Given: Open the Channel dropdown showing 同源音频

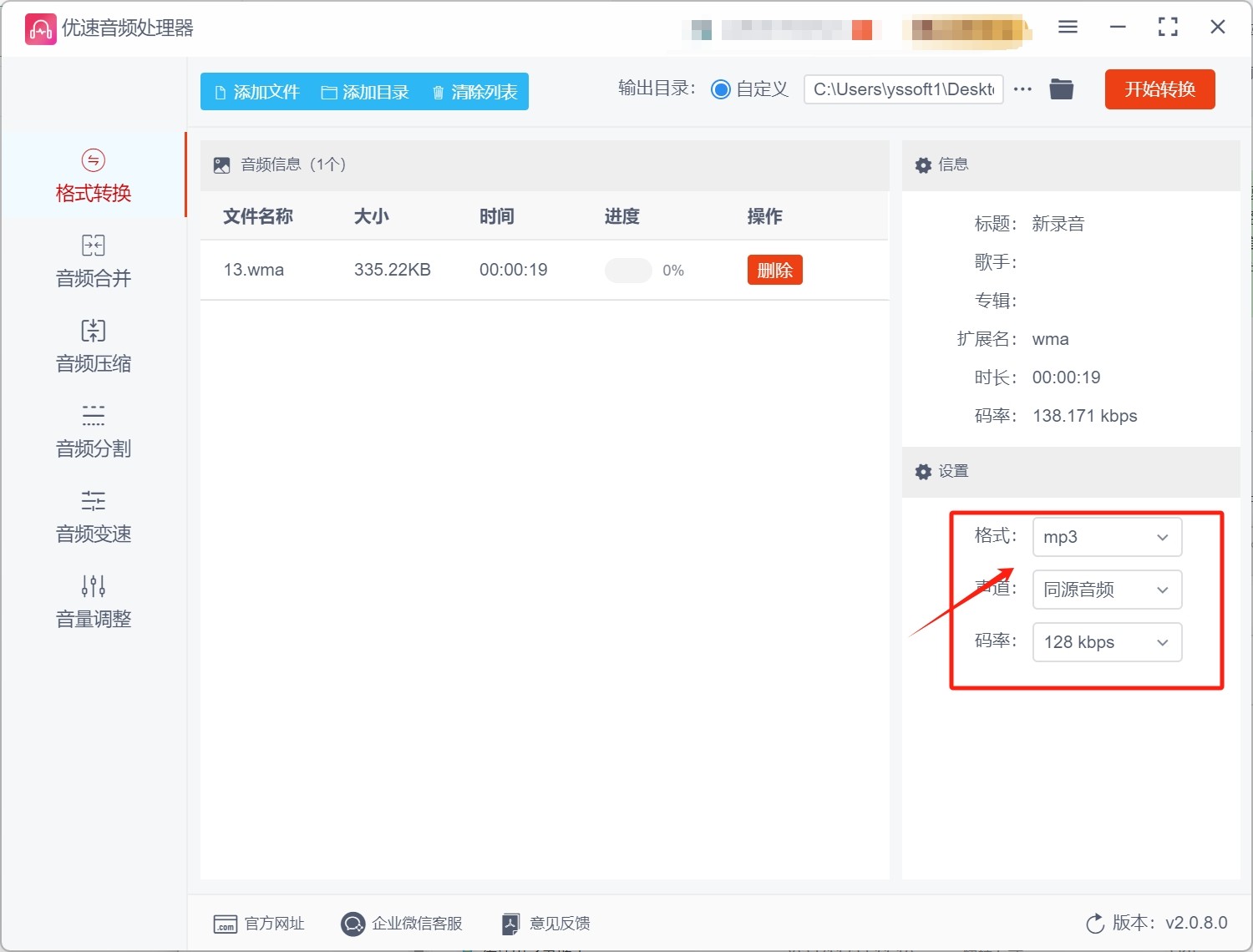Looking at the screenshot, I should tap(1107, 590).
